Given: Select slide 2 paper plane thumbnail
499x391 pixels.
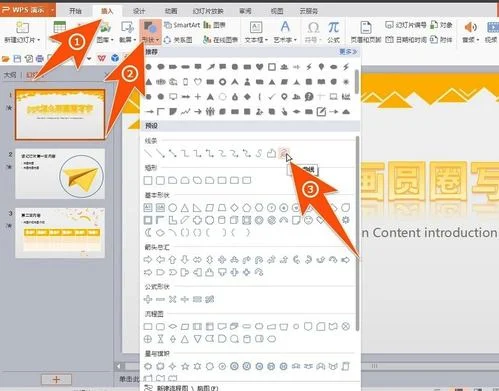Looking at the screenshot, I should click(60, 174).
